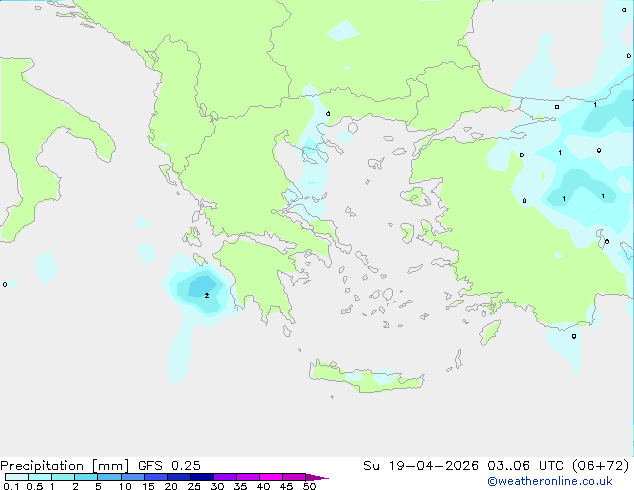Click the '03..06 UTC' time text
The image size is (634, 490).
click(x=525, y=466)
